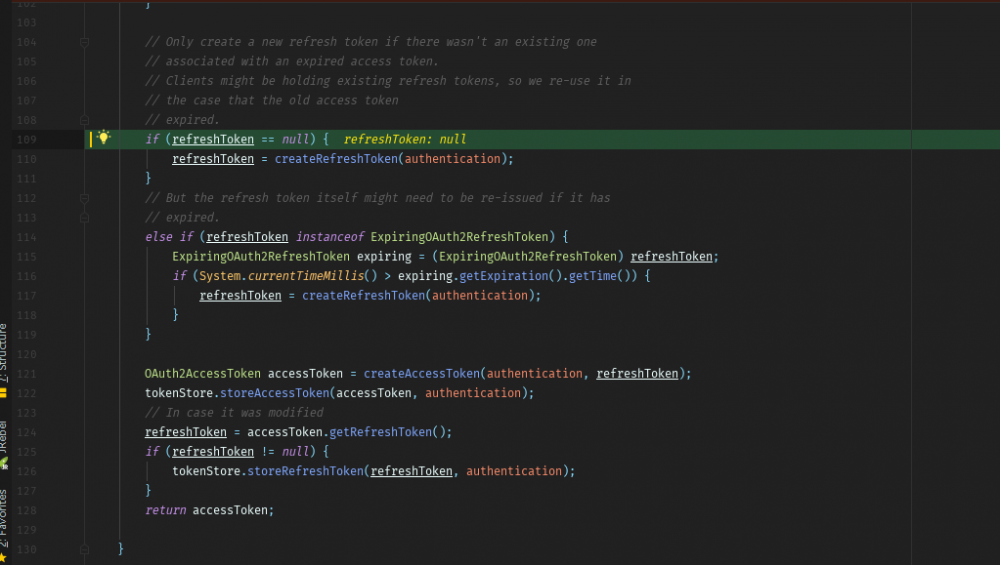Click the createAccessToken method call
The height and width of the screenshot is (565, 1000).
click(x=422, y=374)
